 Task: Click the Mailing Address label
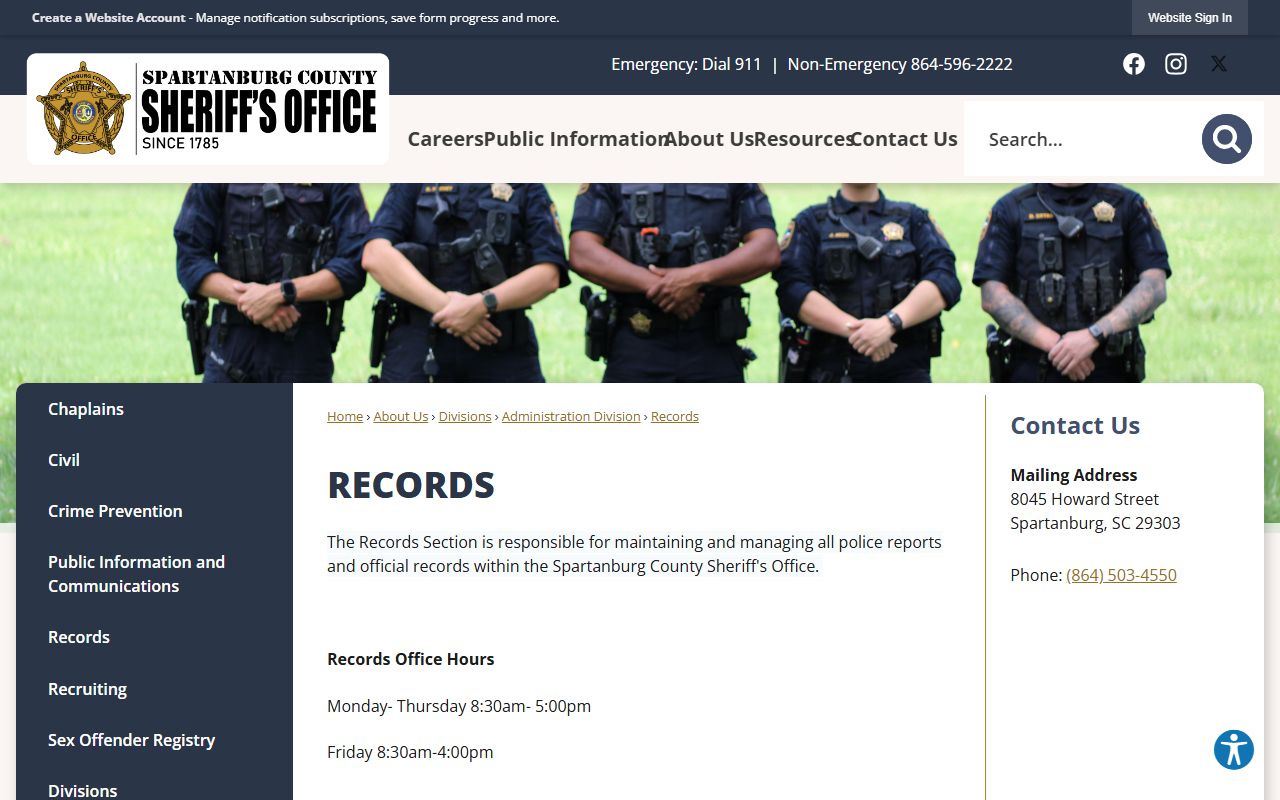[1074, 475]
